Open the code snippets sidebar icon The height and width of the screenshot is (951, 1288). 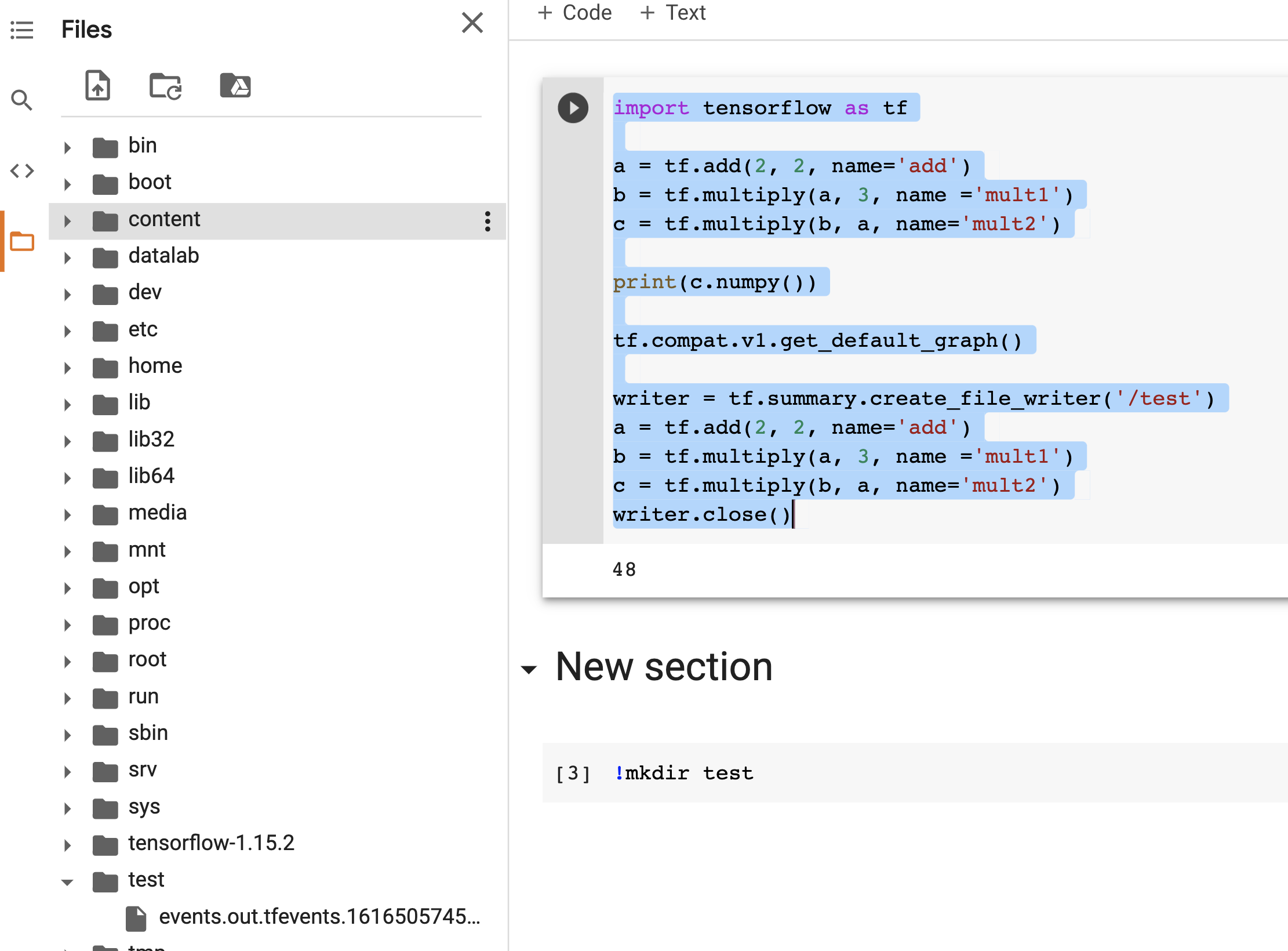tap(22, 171)
